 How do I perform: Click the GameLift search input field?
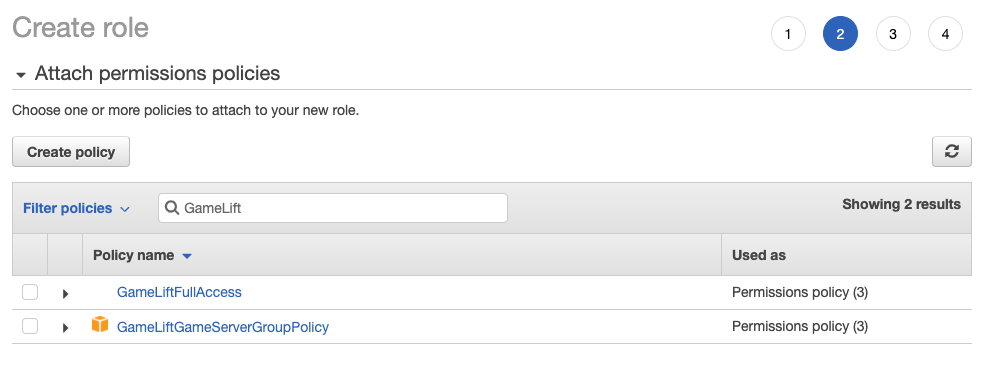pyautogui.click(x=332, y=208)
